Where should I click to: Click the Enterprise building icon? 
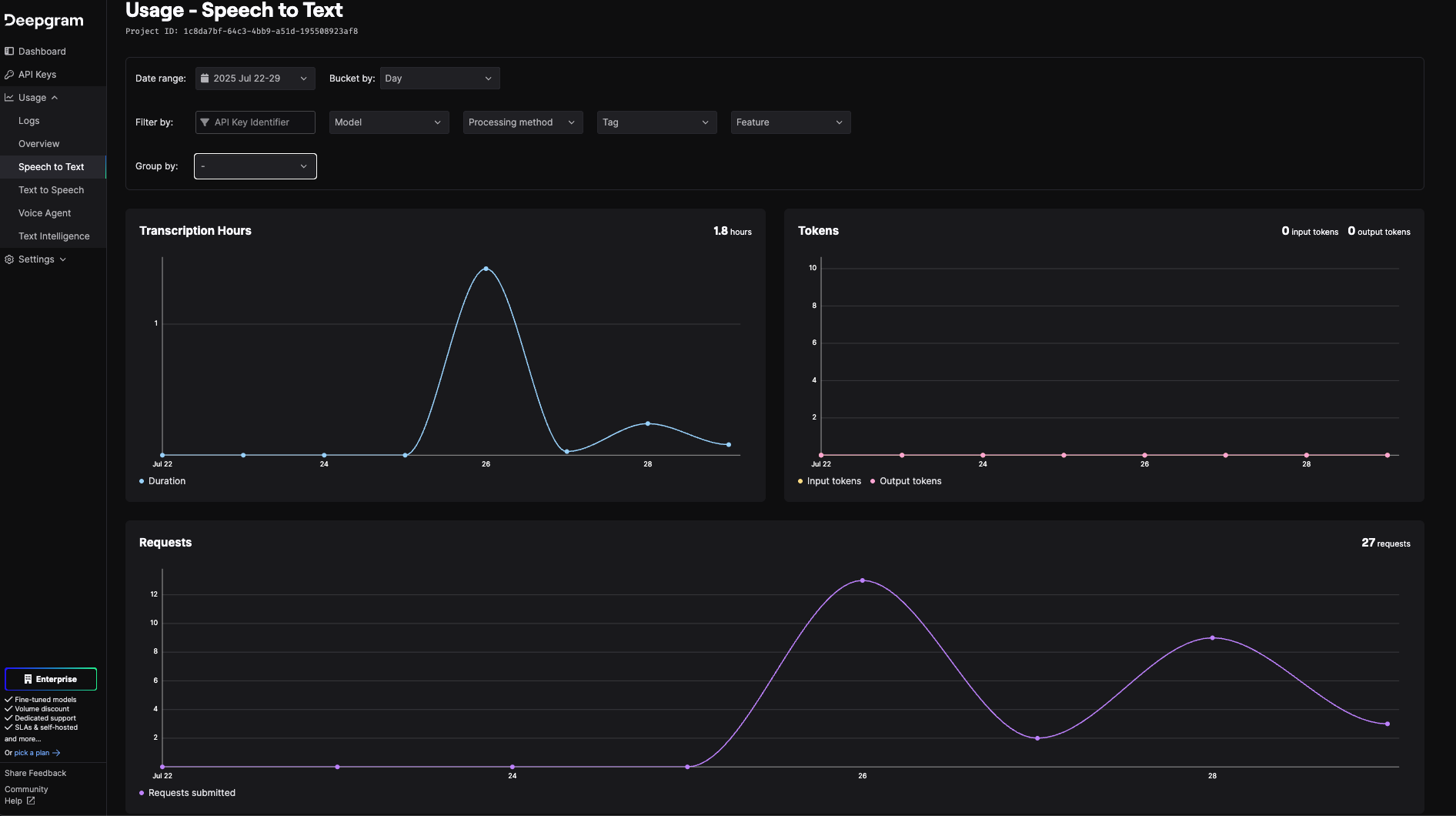tap(28, 679)
